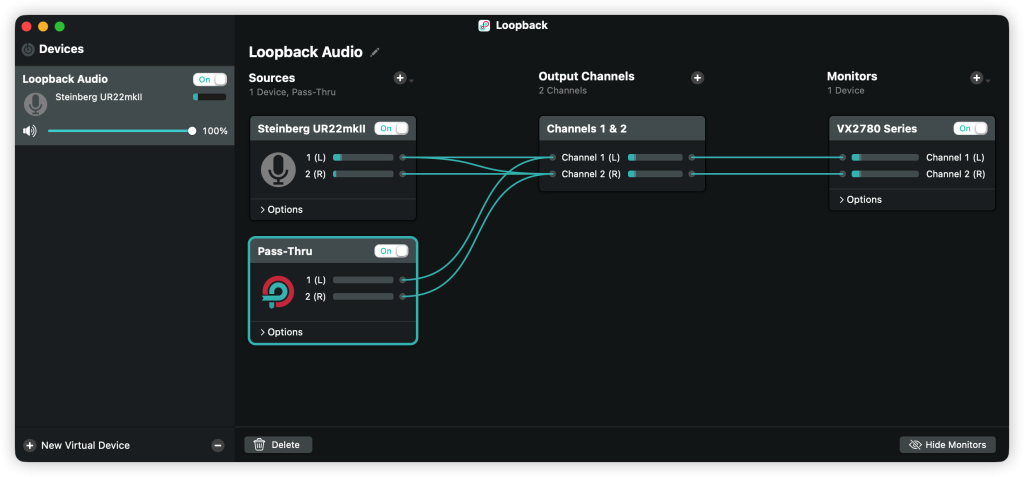Image resolution: width=1024 pixels, height=477 pixels.
Task: Click the Delete button
Action: [278, 445]
